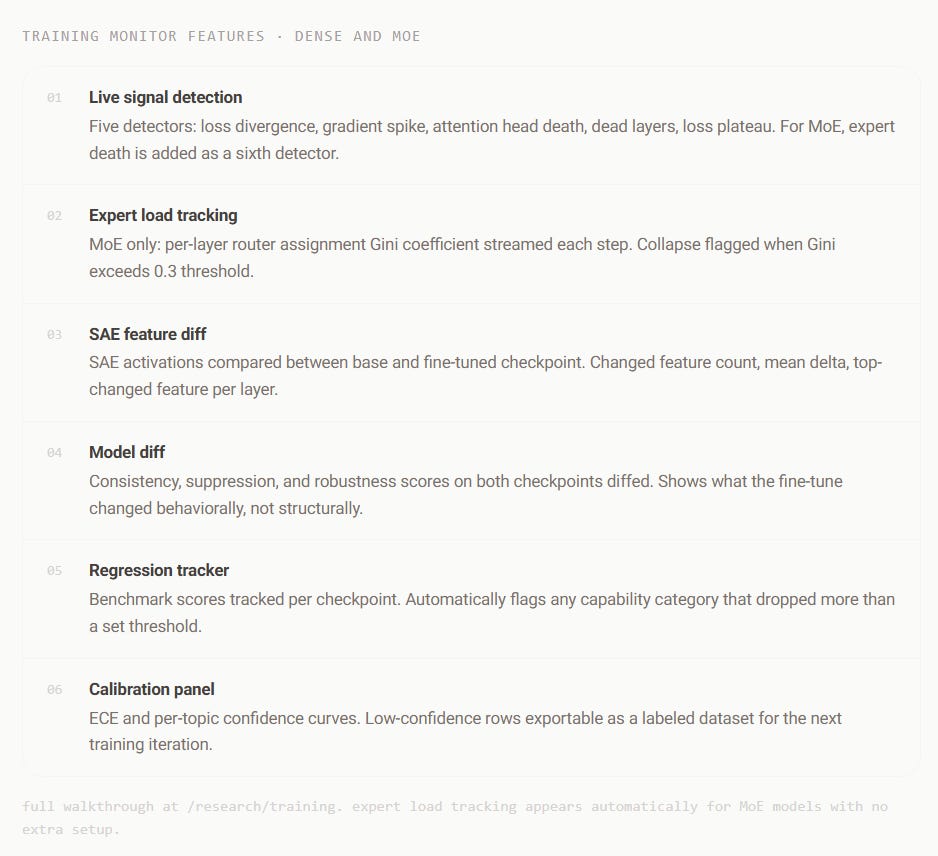This screenshot has height=856, width=938.
Task: Click the 'Five detectors' description text
Action: (x=492, y=140)
